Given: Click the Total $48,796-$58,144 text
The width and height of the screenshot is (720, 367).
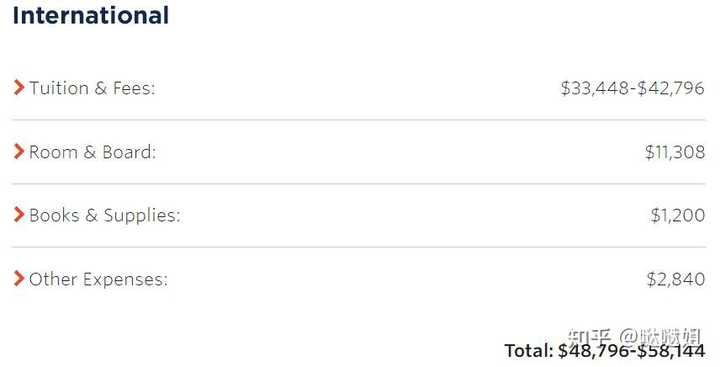Looking at the screenshot, I should pos(605,351).
